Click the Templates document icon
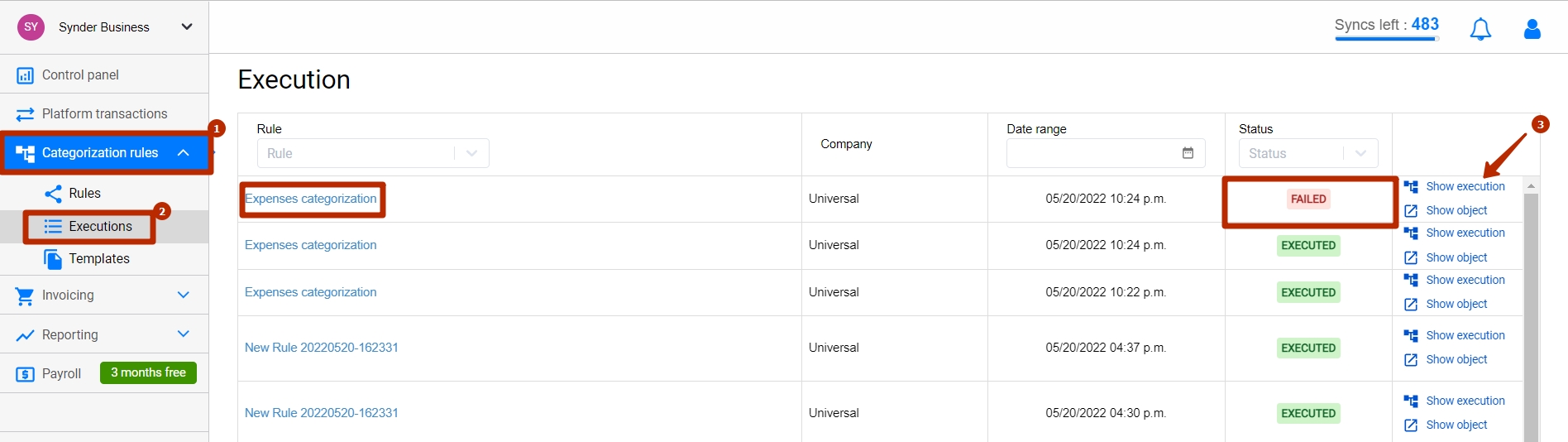1568x442 pixels. pos(53,259)
